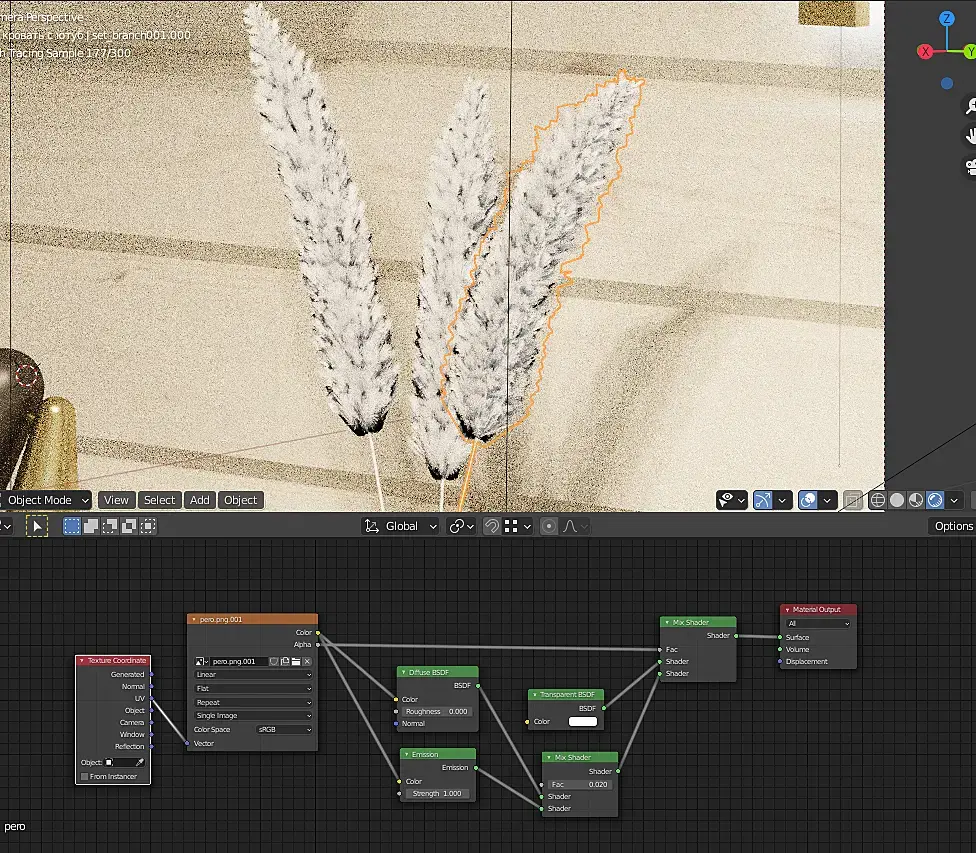Select Solid viewport shading

897,500
